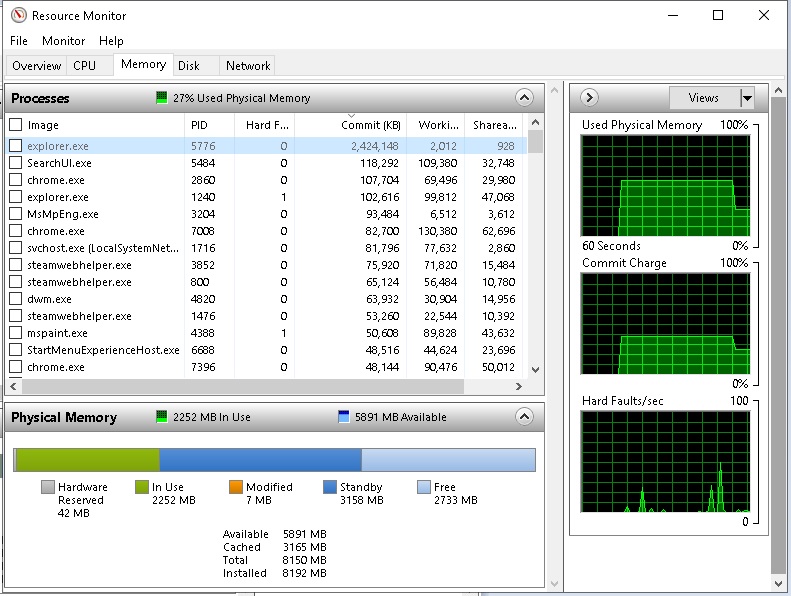791x596 pixels.
Task: Check the MsMpEng.exe checkbox
Action: click(16, 213)
